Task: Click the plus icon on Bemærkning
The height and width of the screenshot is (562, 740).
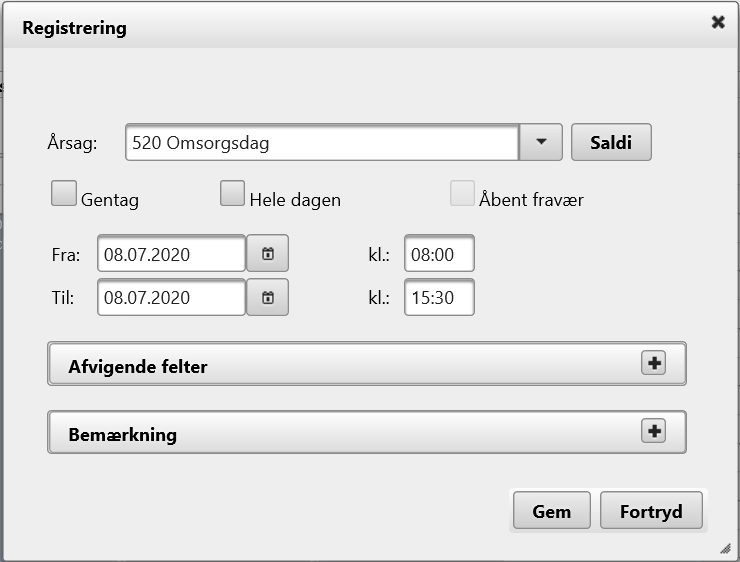Action: tap(653, 431)
